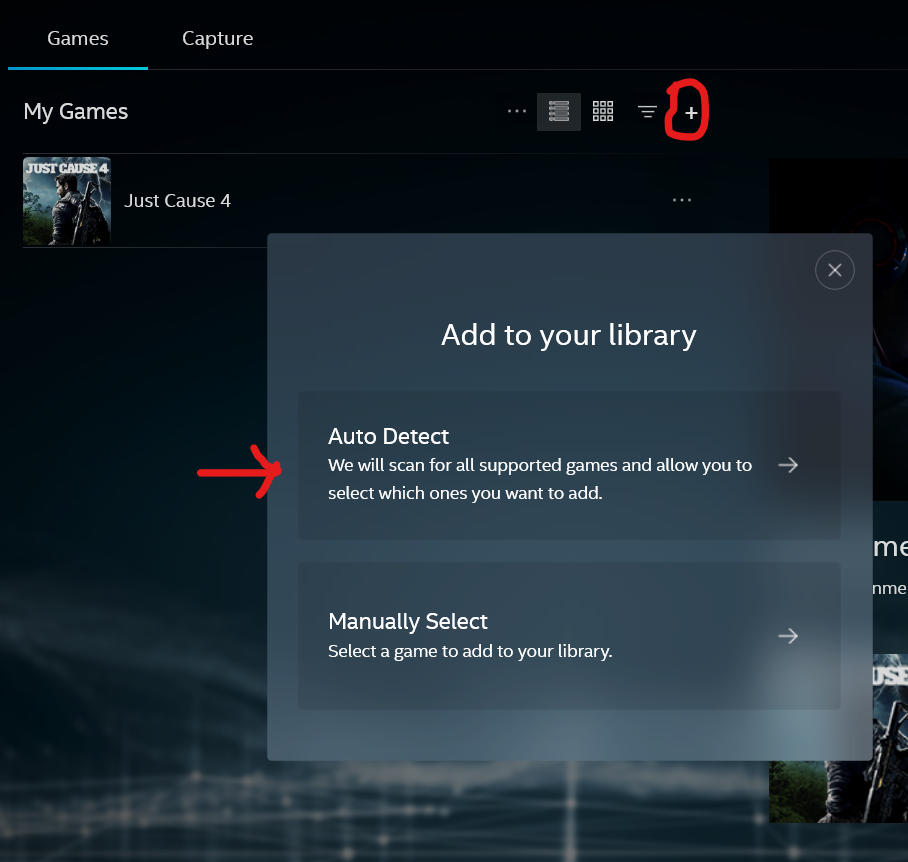Select the Games tab
Viewport: 908px width, 862px height.
tap(77, 38)
